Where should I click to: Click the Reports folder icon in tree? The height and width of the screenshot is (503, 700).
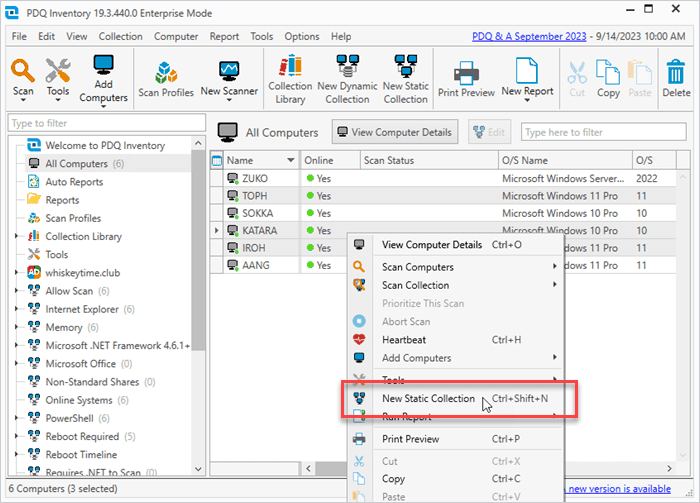[34, 199]
